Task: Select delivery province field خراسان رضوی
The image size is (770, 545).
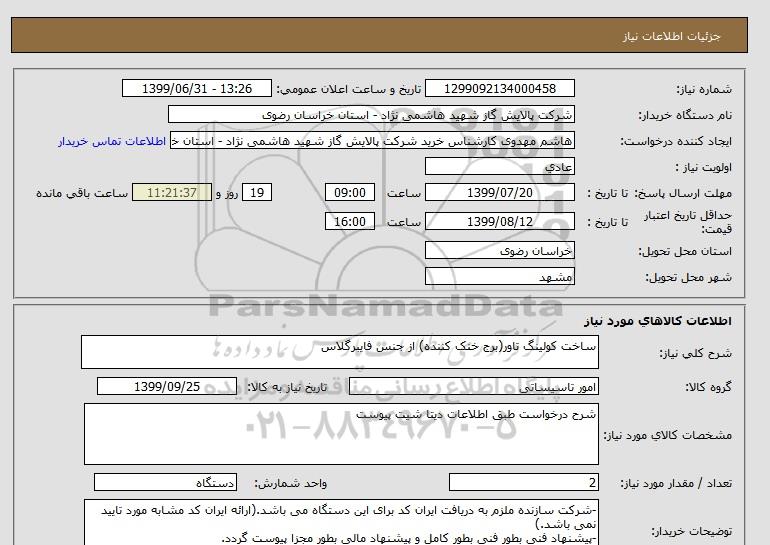Action: [499, 250]
